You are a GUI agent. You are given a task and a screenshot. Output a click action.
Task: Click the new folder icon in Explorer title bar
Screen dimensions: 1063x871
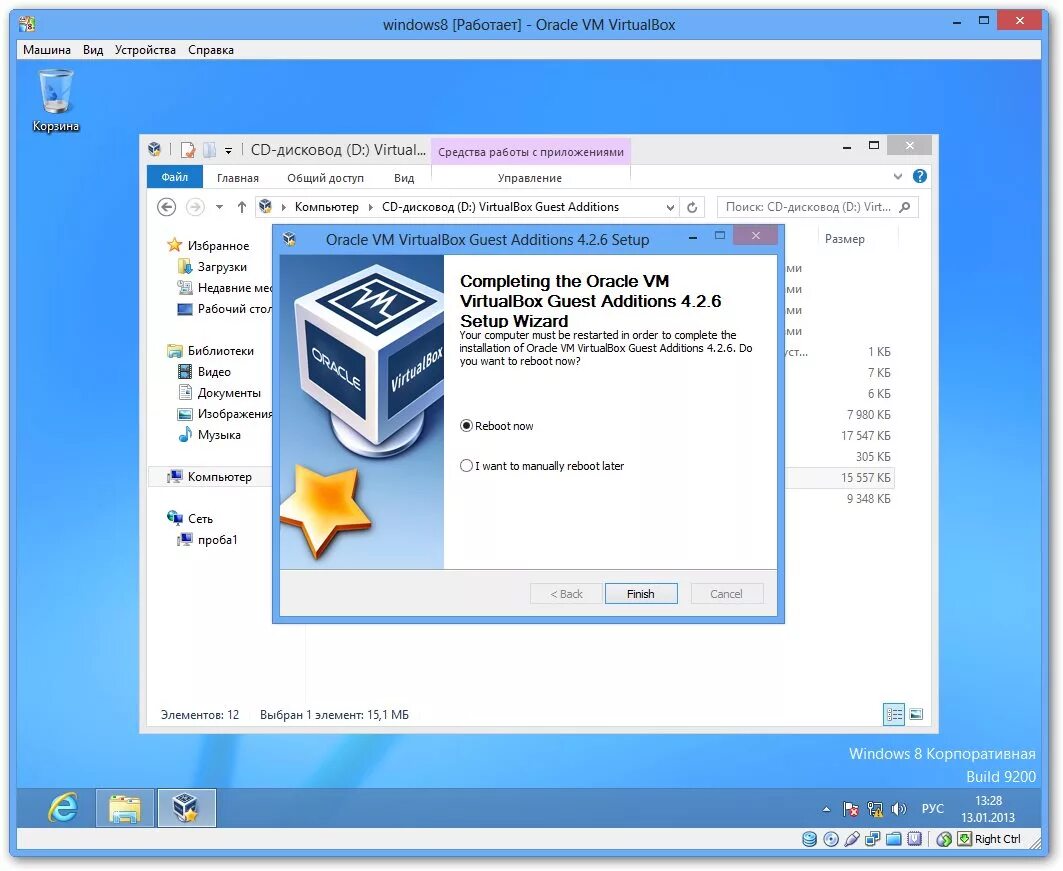(x=209, y=150)
